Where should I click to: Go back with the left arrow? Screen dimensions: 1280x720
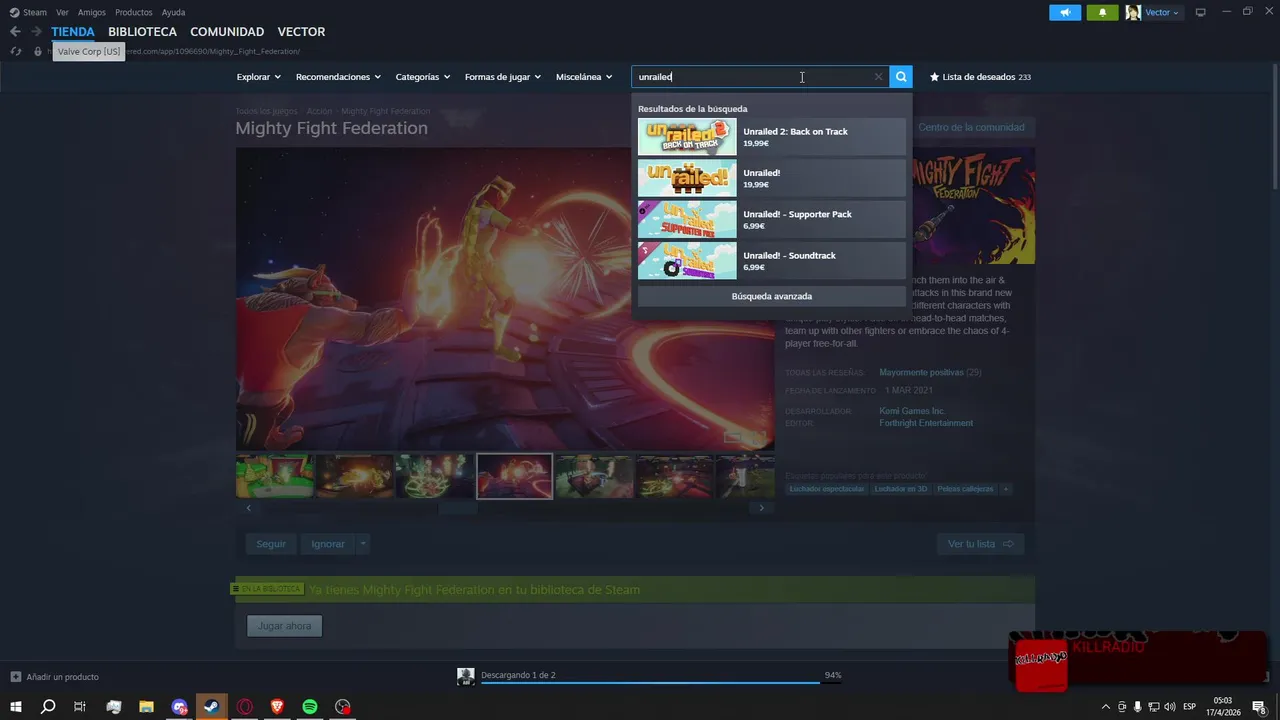click(x=15, y=32)
